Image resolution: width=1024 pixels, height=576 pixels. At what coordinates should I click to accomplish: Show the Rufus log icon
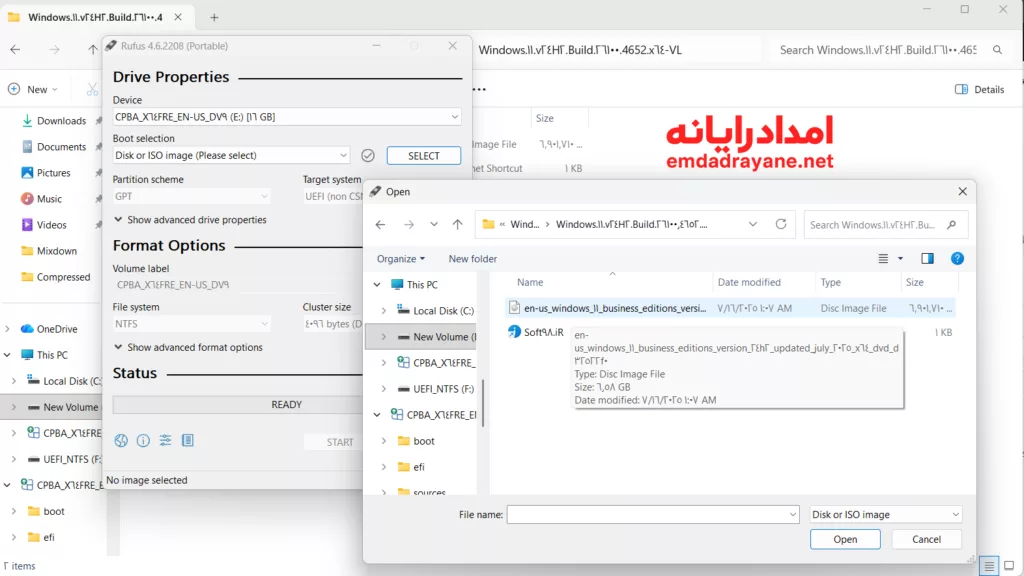coord(187,441)
